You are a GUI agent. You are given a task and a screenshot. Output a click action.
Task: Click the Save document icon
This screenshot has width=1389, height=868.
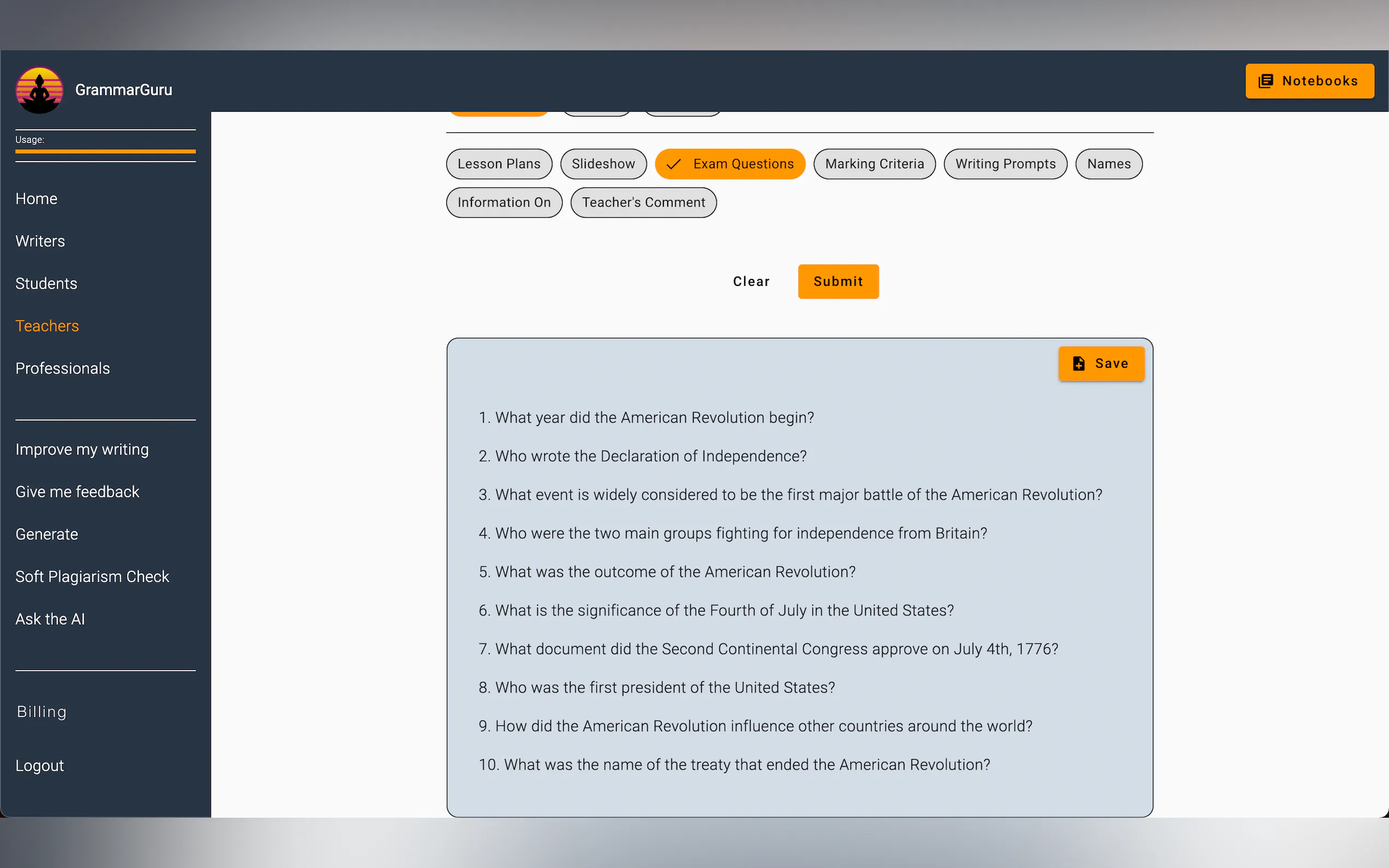1078,363
